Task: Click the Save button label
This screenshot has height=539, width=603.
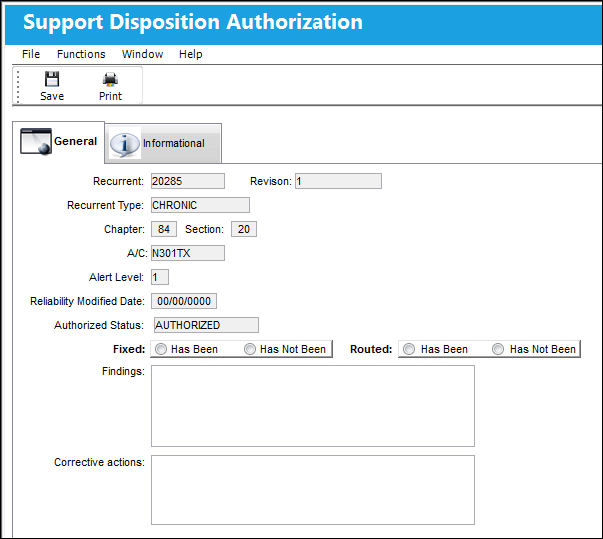Action: click(x=52, y=96)
